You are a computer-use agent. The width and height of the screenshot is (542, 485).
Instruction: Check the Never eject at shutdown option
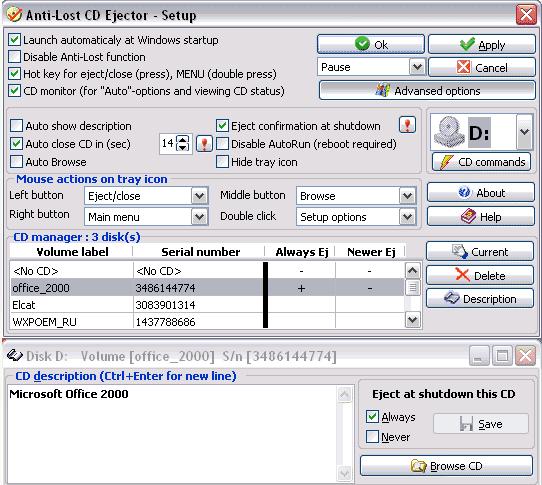[372, 437]
